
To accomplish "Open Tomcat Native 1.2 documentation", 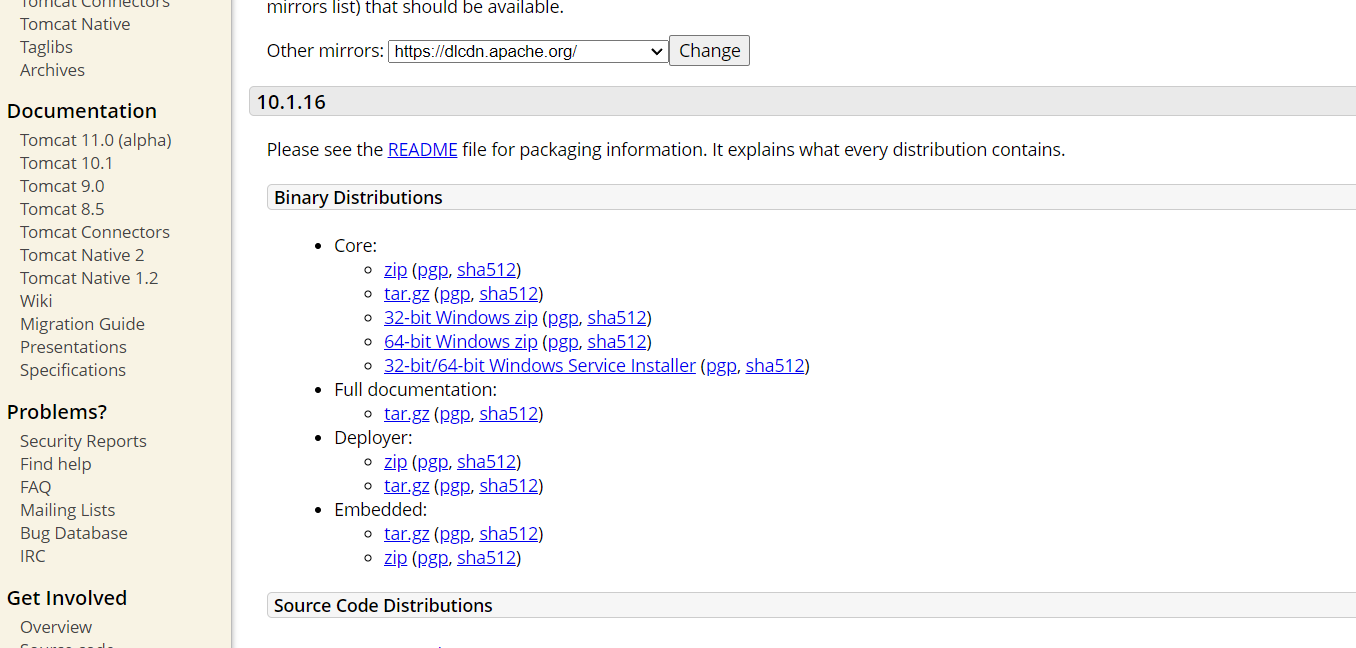I will (x=89, y=278).
